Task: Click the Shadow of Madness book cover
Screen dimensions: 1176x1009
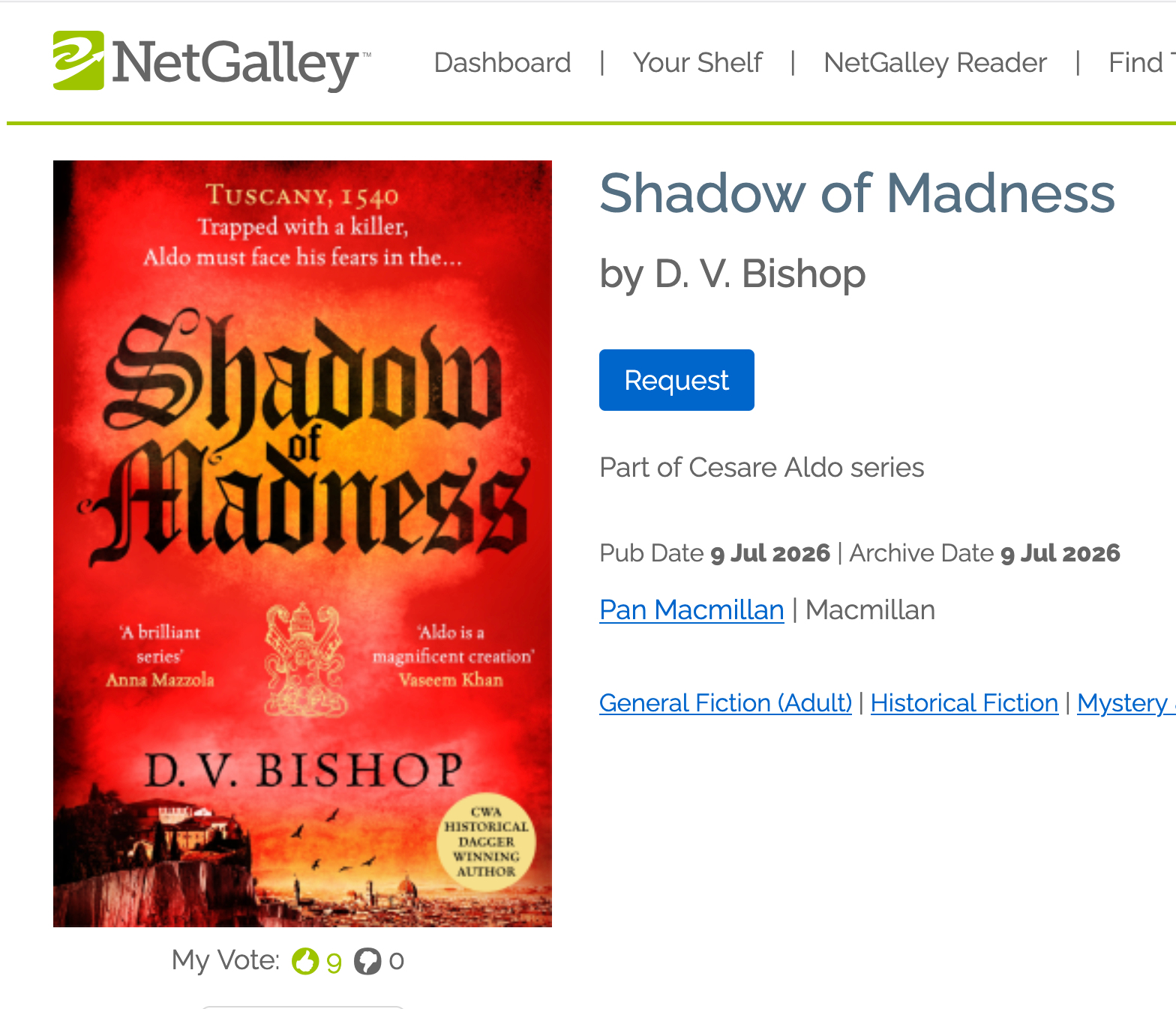Action: 302,543
